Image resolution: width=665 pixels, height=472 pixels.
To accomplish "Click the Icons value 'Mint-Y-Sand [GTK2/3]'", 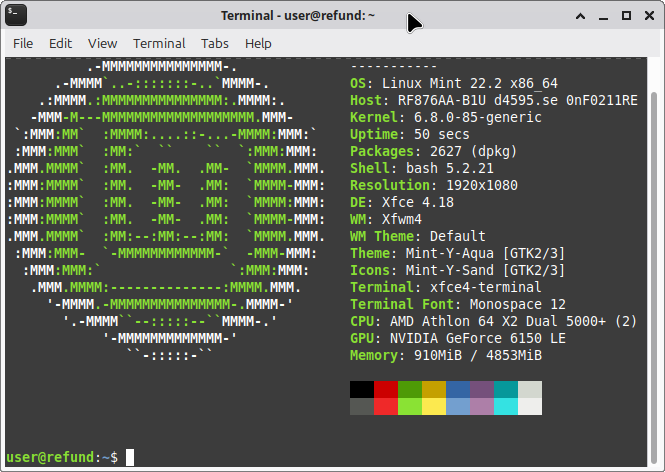I will click(485, 270).
